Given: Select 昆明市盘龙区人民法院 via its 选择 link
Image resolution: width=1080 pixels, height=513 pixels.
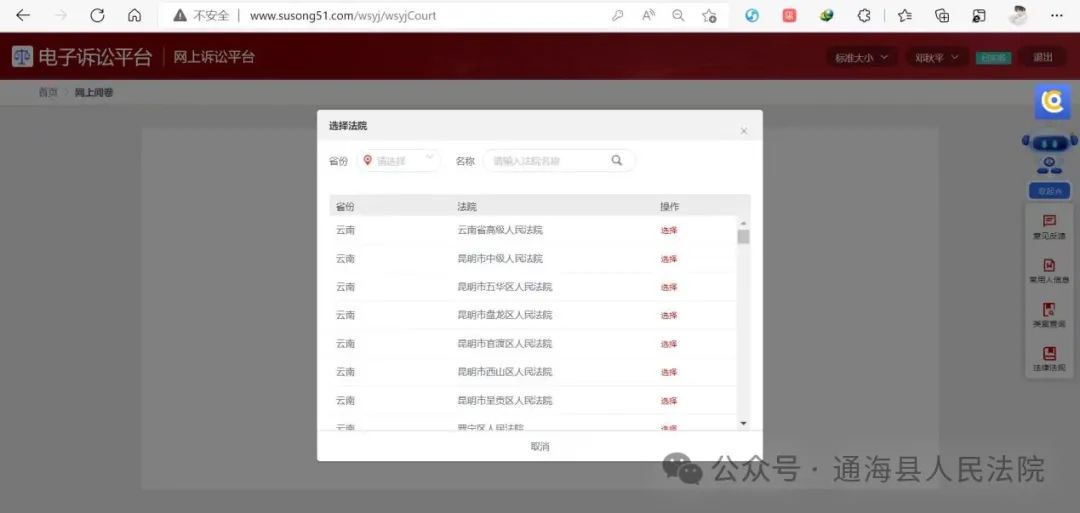Looking at the screenshot, I should click(x=669, y=315).
